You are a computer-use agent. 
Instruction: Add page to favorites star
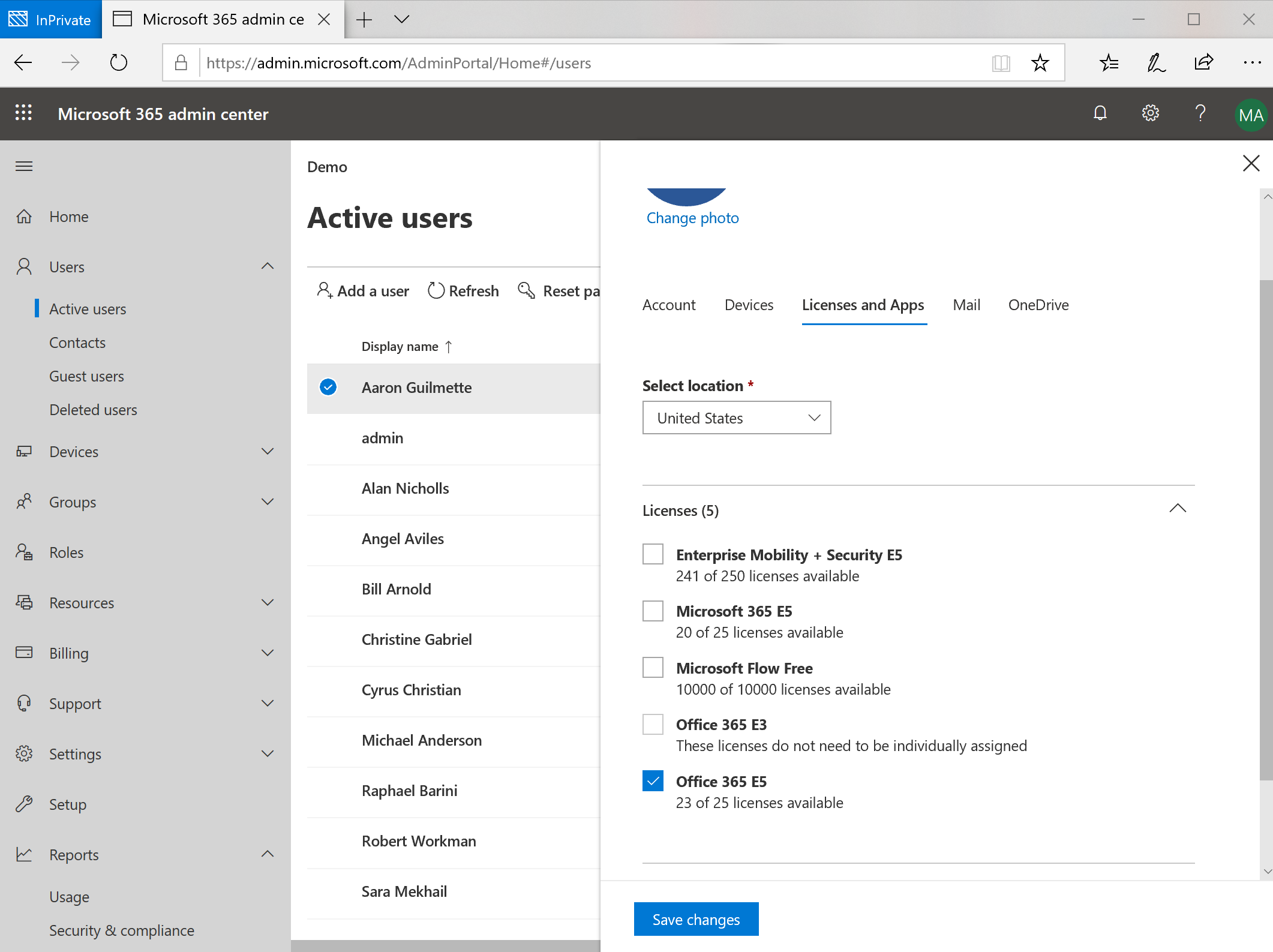pos(1040,62)
